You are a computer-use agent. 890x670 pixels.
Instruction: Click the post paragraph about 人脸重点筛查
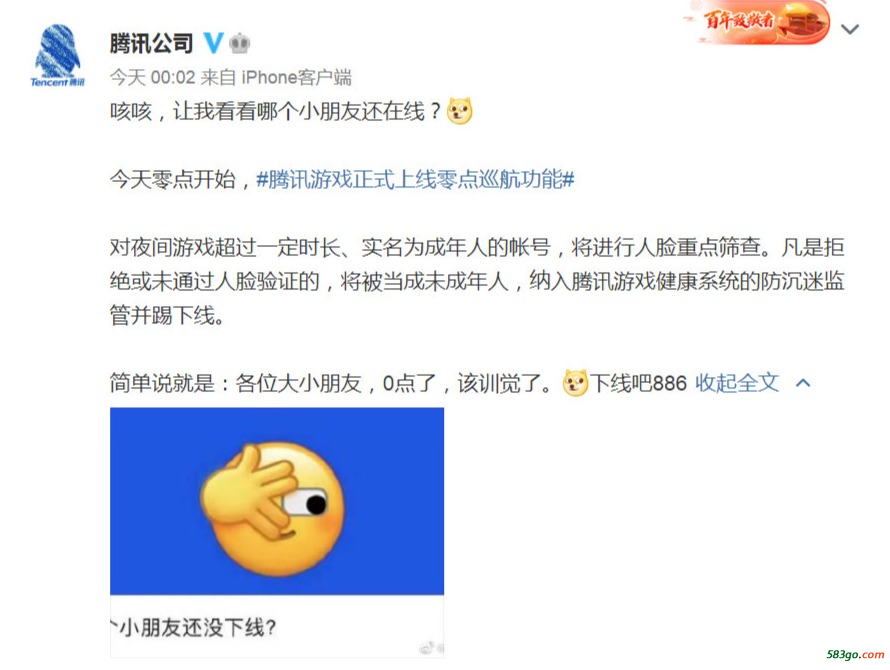coord(477,282)
